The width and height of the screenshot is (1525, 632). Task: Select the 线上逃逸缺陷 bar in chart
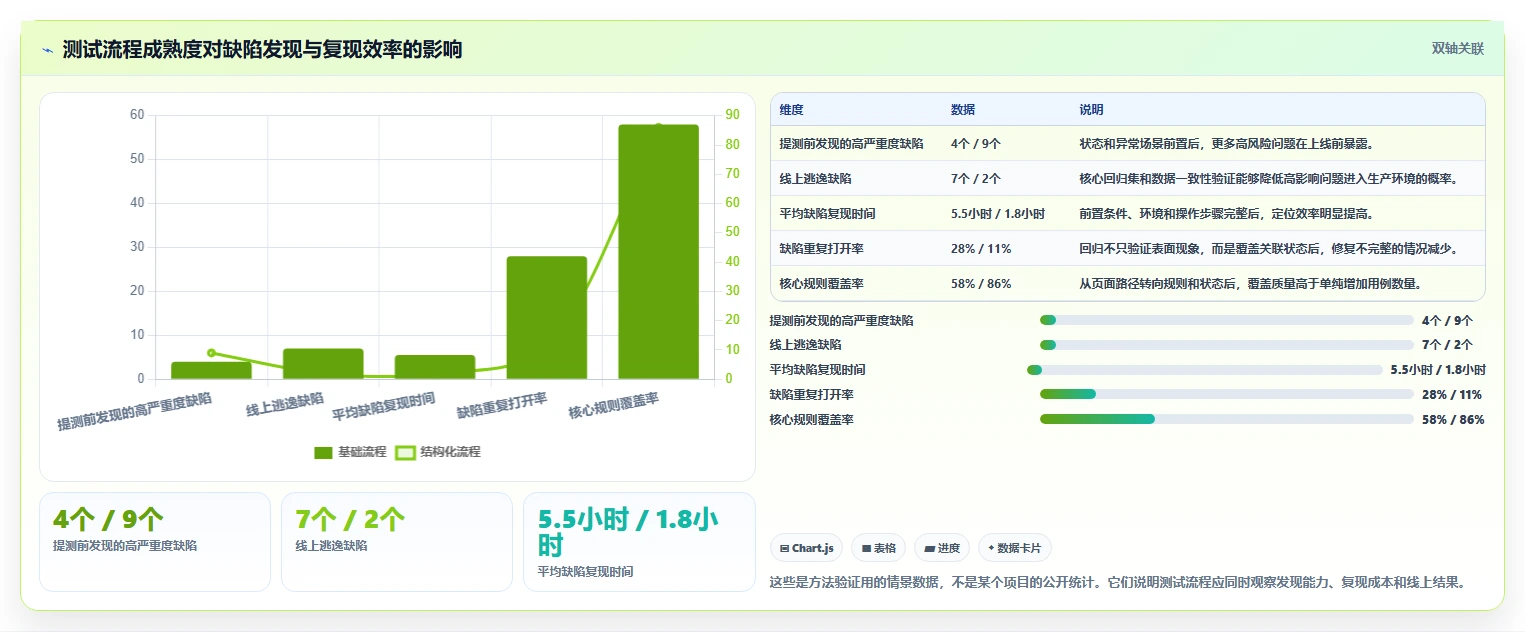(x=323, y=364)
